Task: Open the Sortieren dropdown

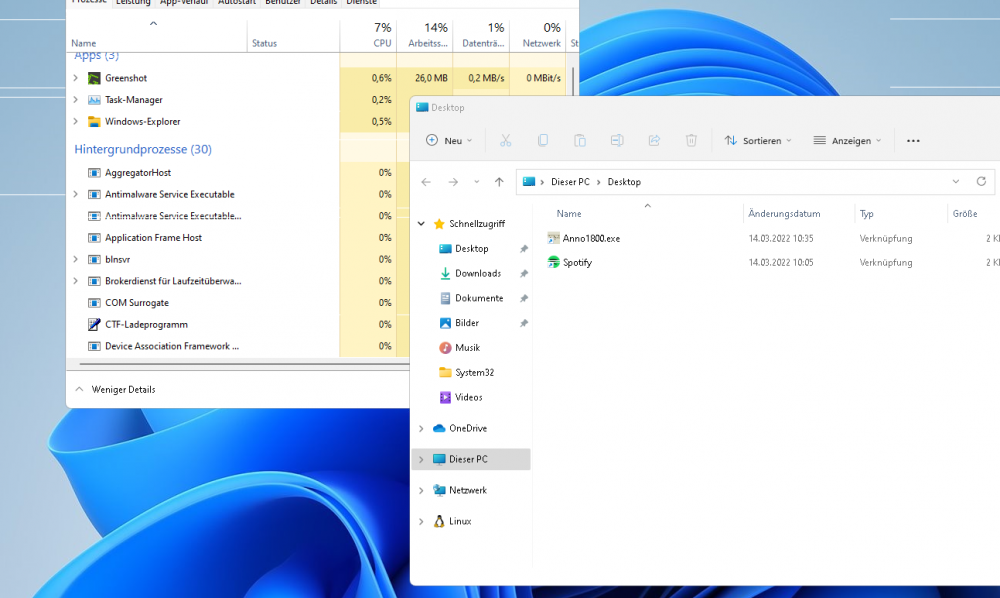Action: point(758,140)
